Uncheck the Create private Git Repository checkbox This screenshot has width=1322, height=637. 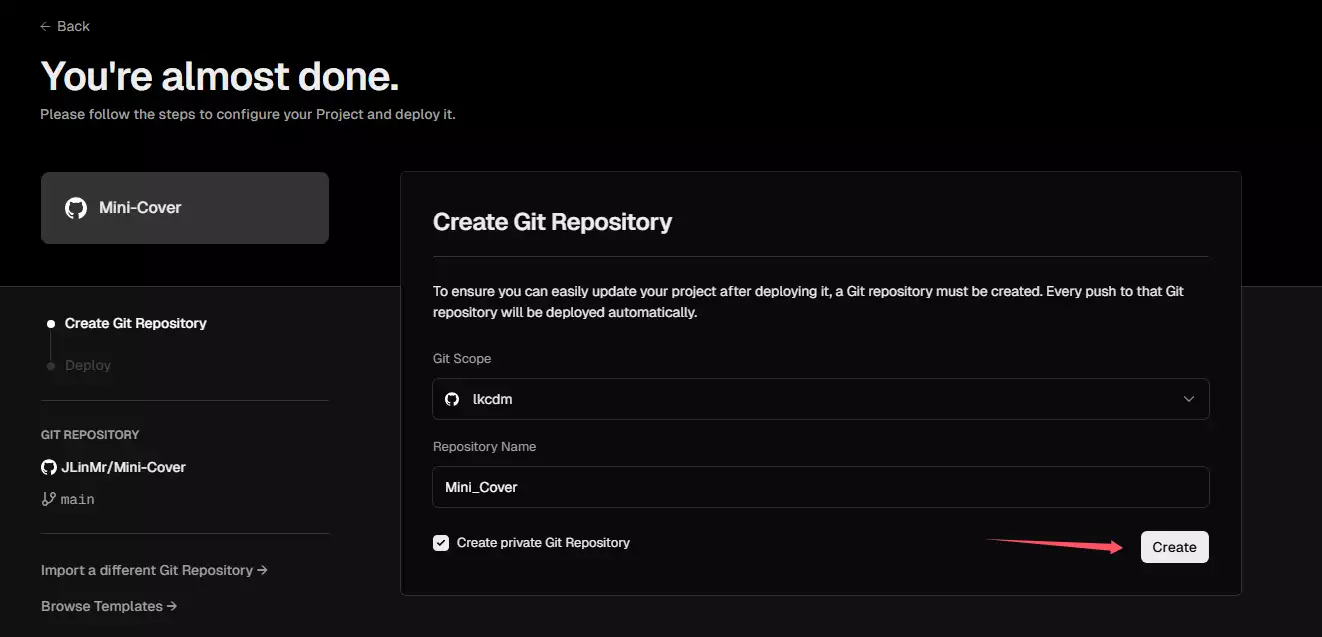(441, 543)
